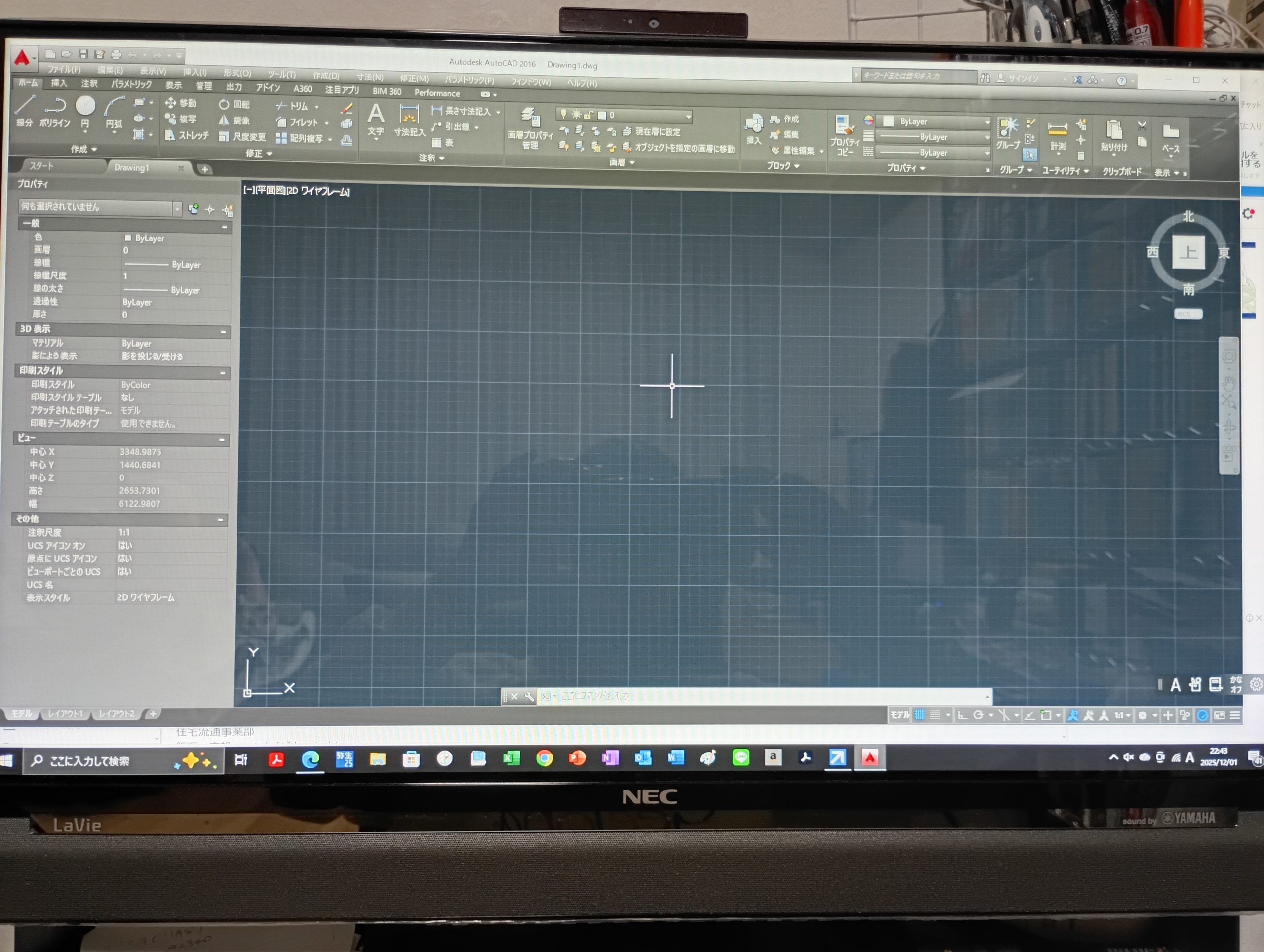Toggle snap mode in status bar
Screen dimensions: 1264x952
click(x=935, y=715)
